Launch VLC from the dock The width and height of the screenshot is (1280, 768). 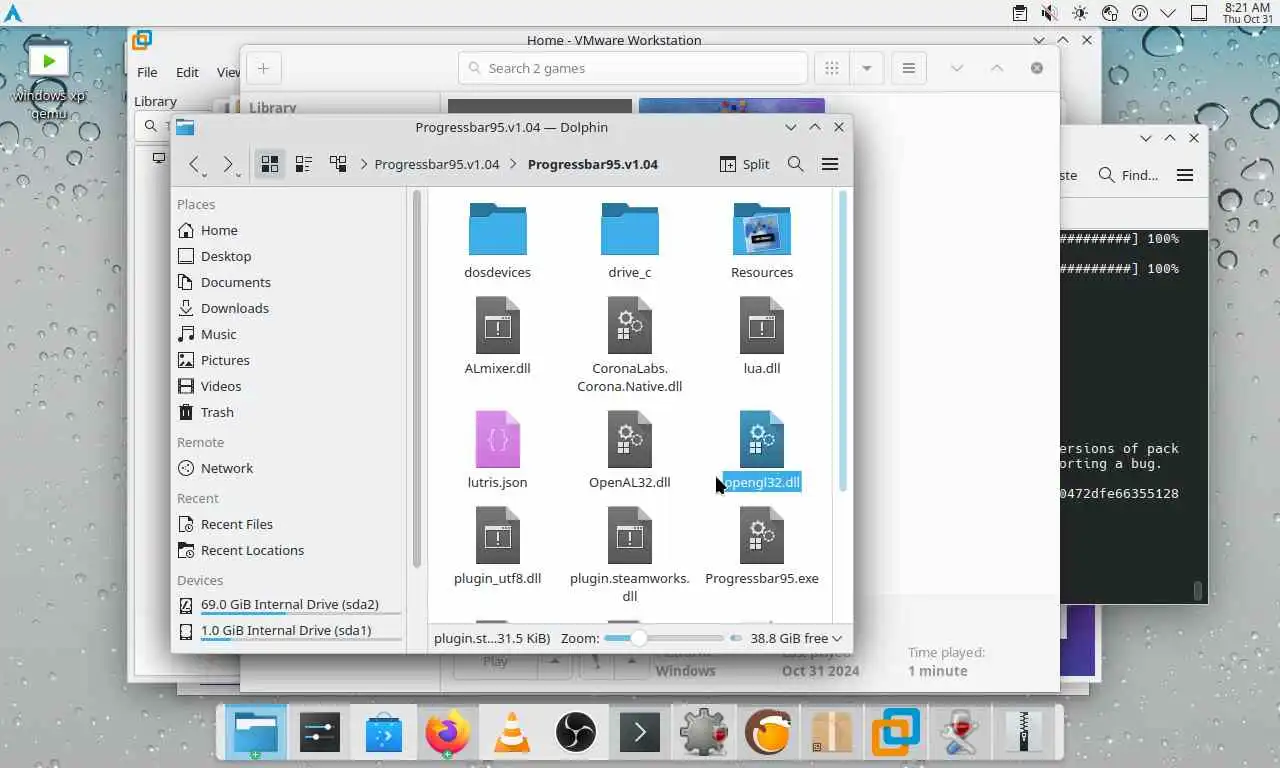tap(512, 733)
